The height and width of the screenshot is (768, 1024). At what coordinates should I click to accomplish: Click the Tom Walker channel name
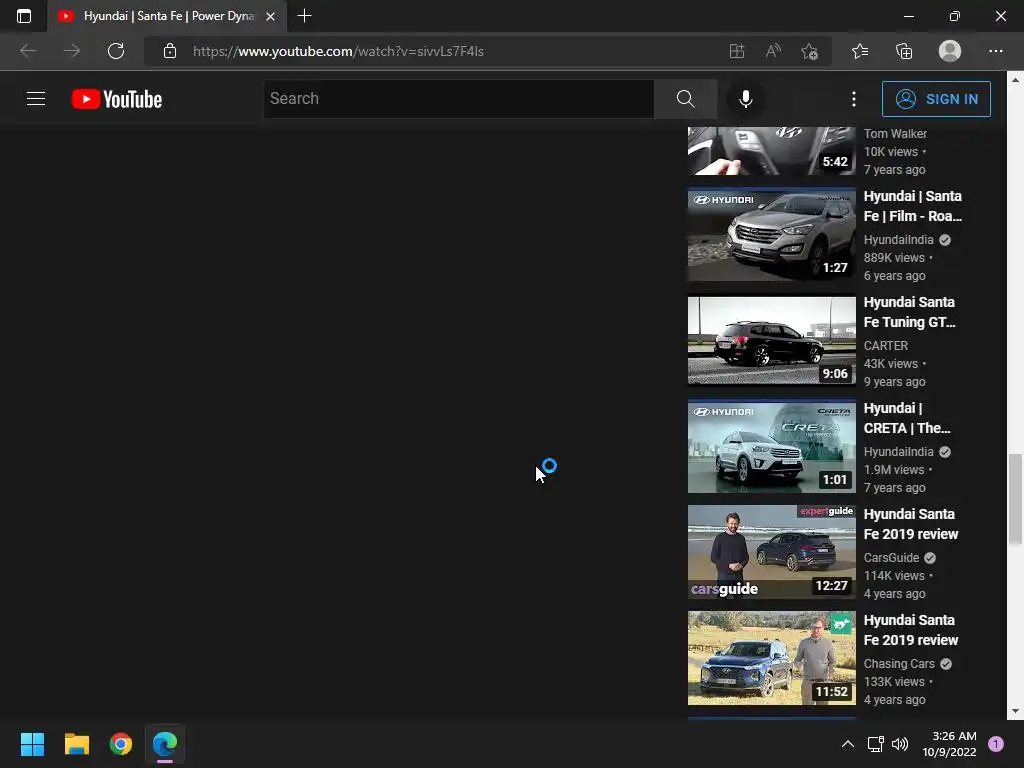[x=895, y=133]
